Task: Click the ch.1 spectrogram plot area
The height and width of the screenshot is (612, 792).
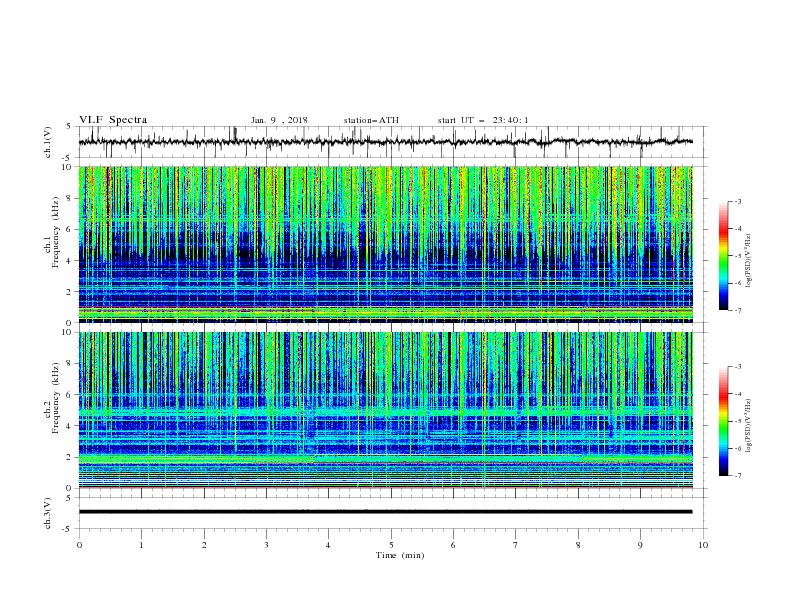Action: point(385,244)
